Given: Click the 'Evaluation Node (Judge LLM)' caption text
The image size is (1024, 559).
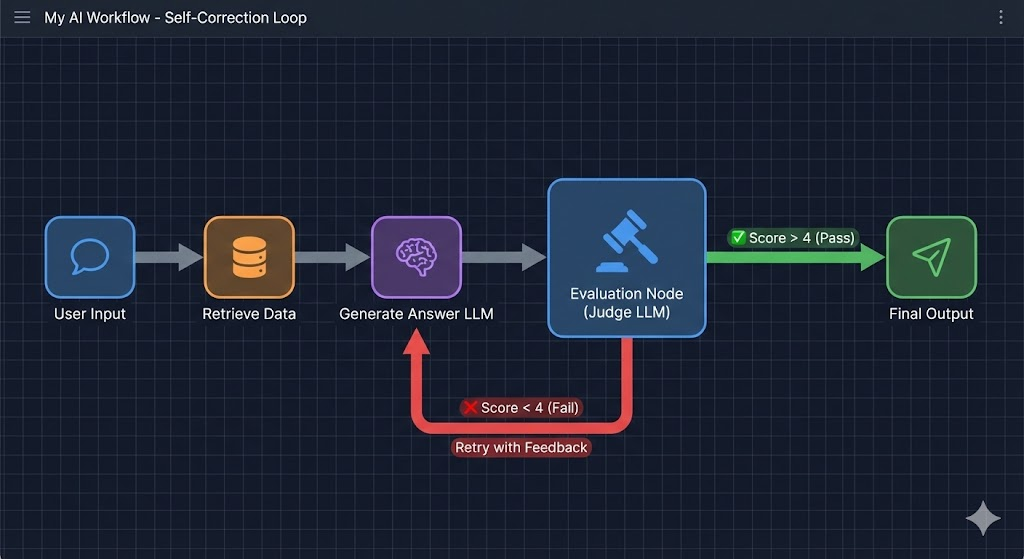Looking at the screenshot, I should tap(626, 303).
